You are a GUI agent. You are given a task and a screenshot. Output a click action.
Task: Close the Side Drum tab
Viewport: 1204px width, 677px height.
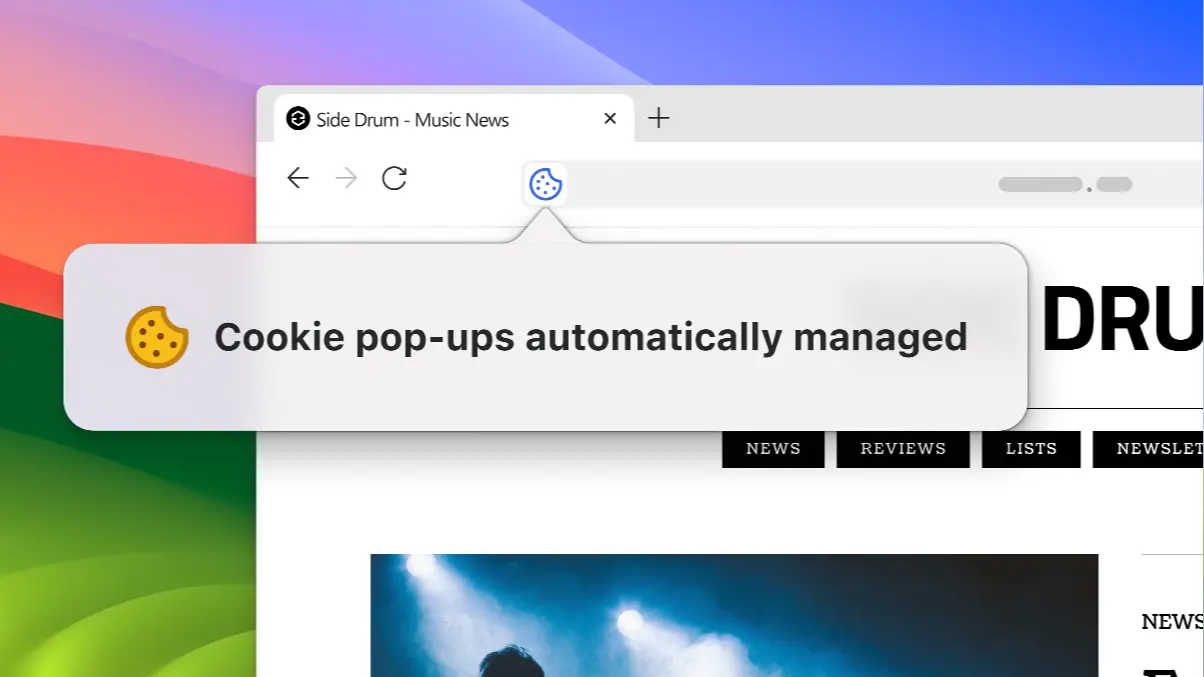[x=610, y=118]
